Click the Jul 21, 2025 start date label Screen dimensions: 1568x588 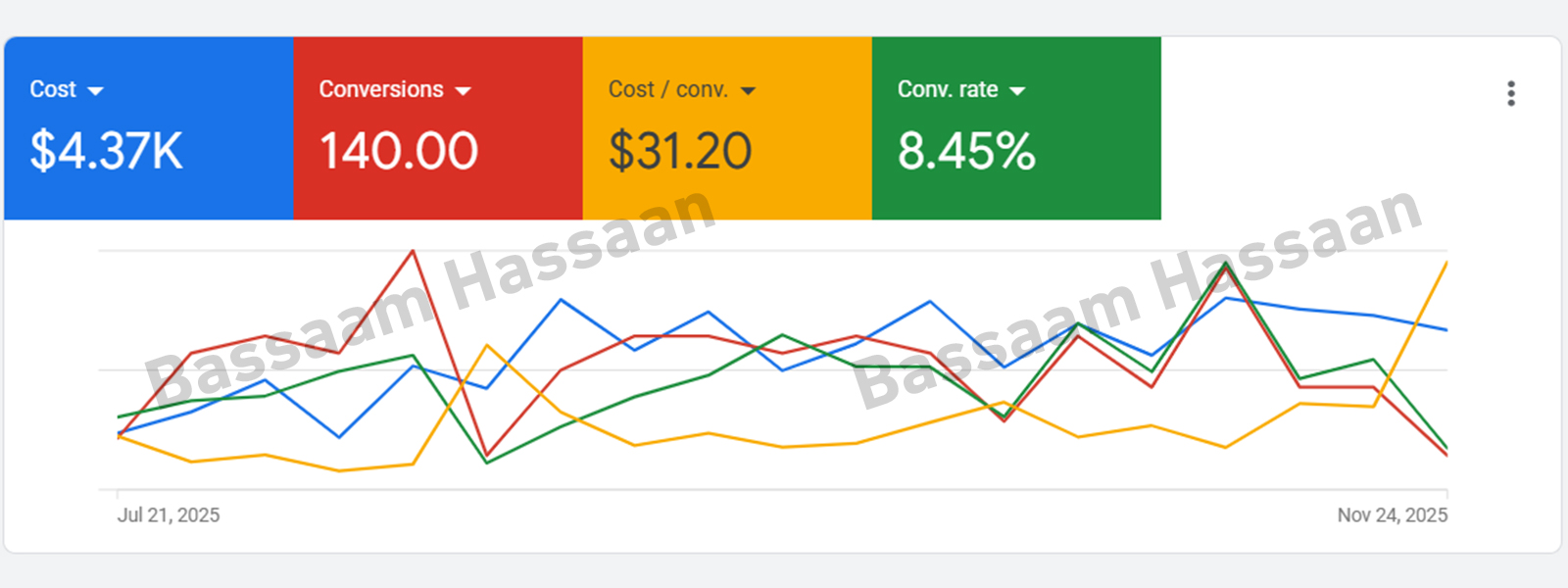(169, 515)
